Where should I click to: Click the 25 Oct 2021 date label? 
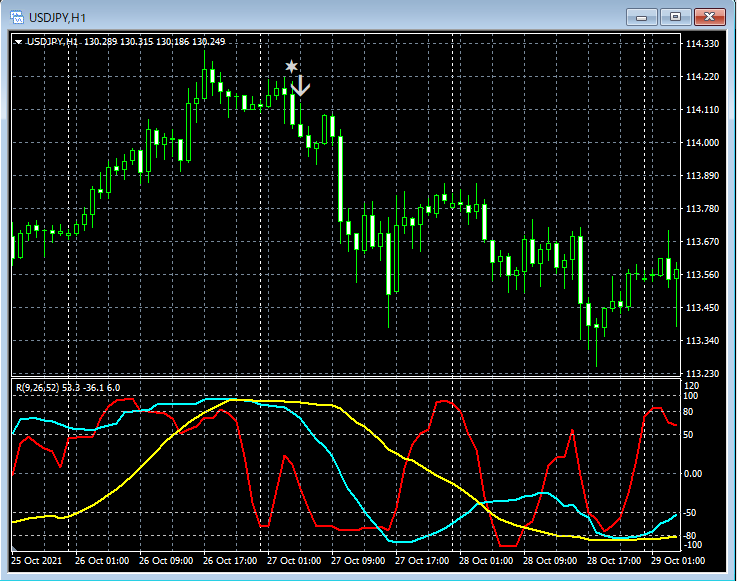click(36, 561)
